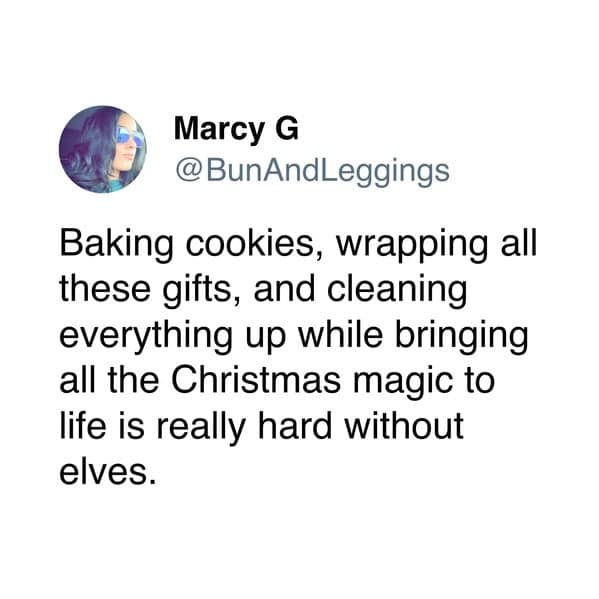This screenshot has height=599, width=599.
Task: Click the @ symbol in the handle
Action: point(189,172)
